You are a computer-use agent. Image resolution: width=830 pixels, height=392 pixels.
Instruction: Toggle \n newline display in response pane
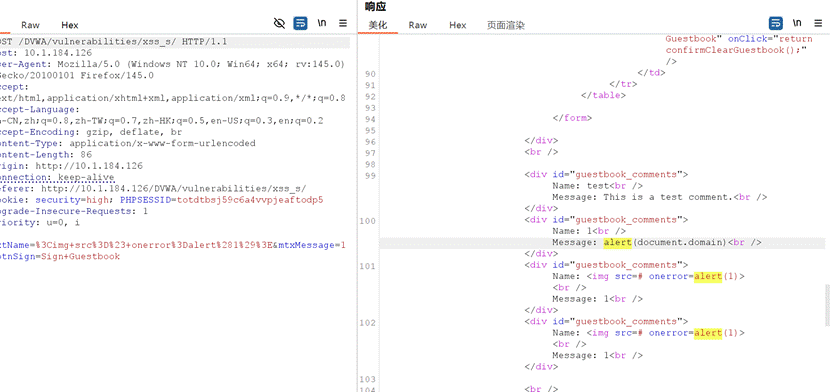(x=797, y=23)
